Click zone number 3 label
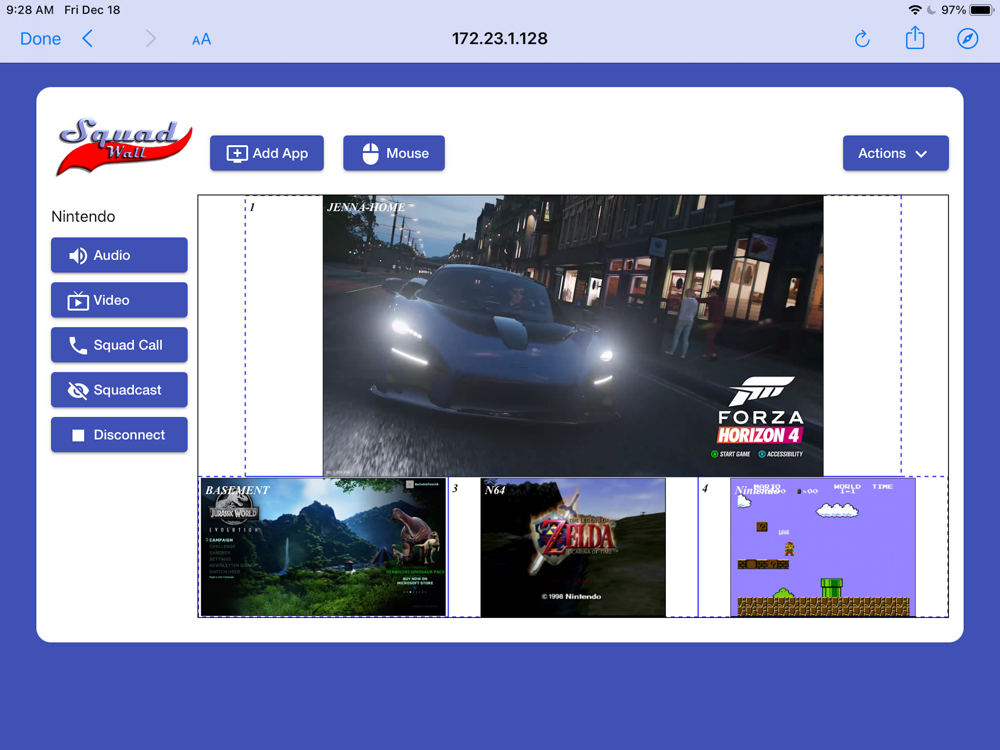1000x750 pixels. pos(455,488)
